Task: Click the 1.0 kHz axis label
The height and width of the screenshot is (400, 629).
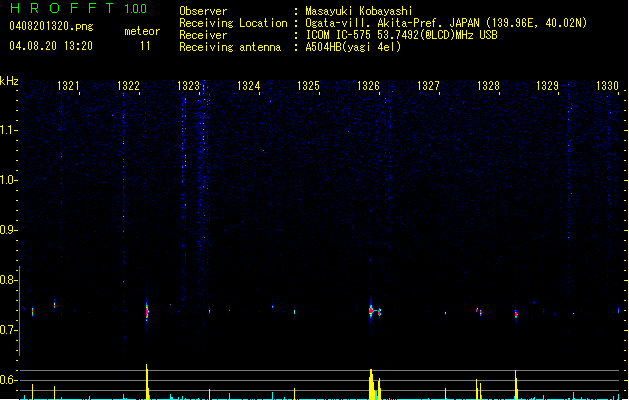Action: (8, 180)
